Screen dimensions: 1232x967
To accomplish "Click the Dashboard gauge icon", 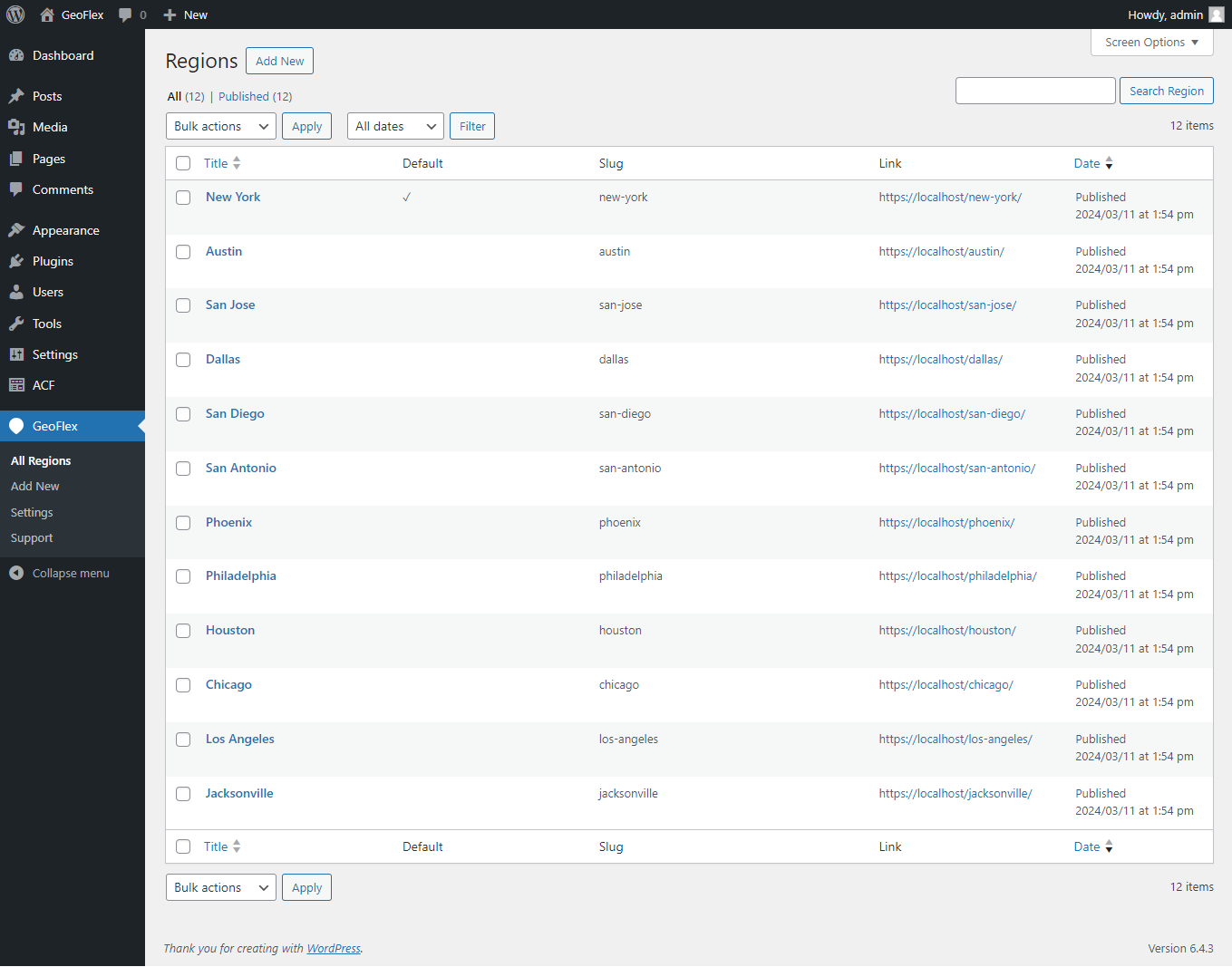I will (x=16, y=55).
